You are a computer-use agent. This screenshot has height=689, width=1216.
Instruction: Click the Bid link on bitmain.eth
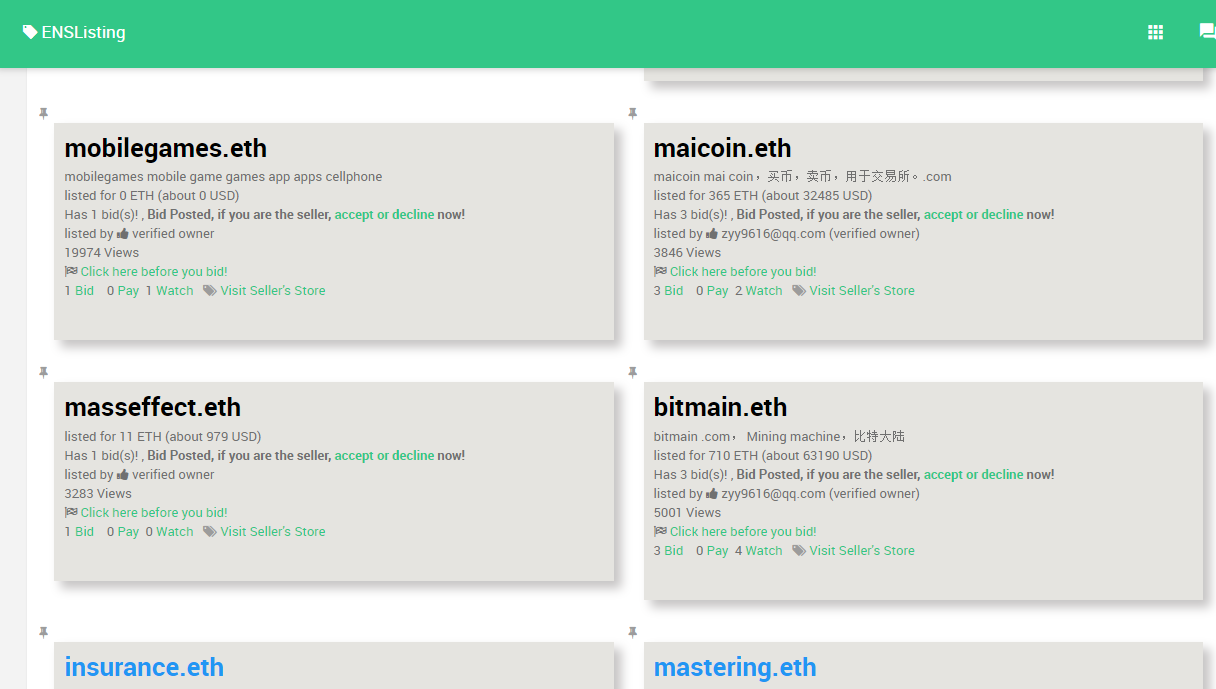673,550
